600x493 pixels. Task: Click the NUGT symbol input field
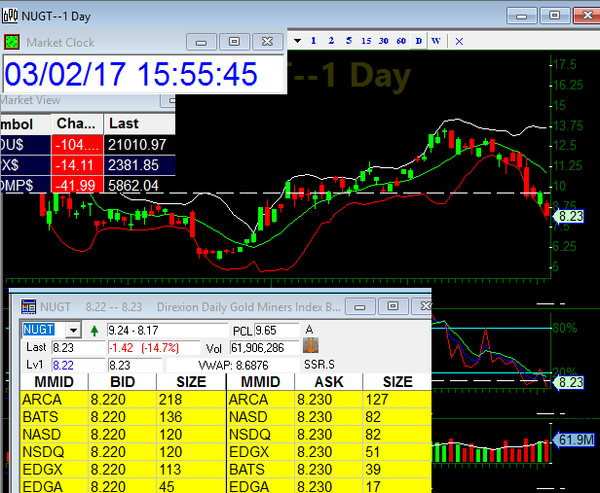41,329
